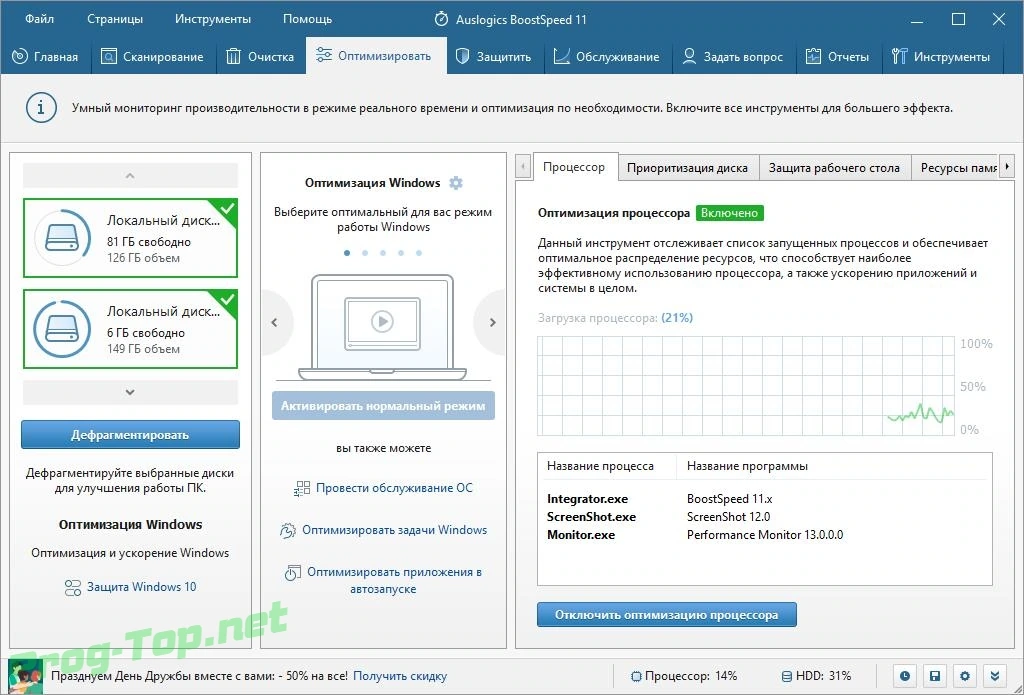The width and height of the screenshot is (1024, 695).
Task: Click the info circle icon
Action: [x=41, y=107]
